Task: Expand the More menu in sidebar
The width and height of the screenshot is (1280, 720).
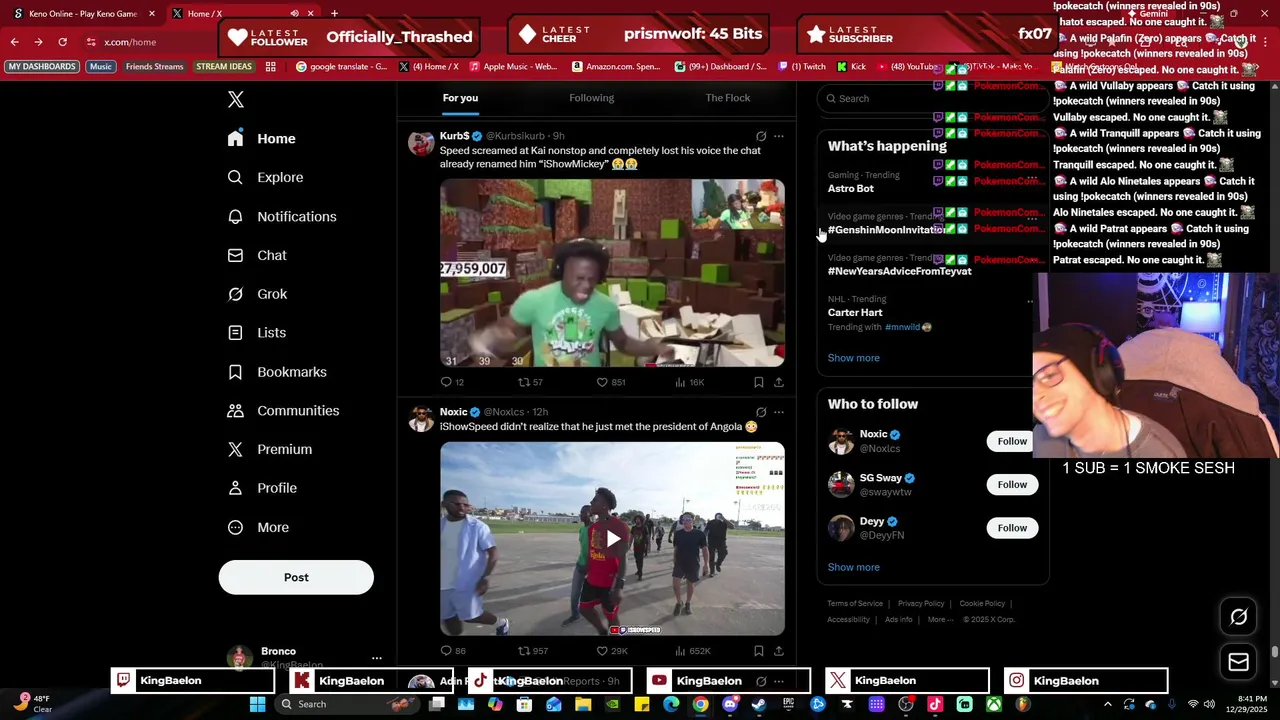Action: (259, 527)
